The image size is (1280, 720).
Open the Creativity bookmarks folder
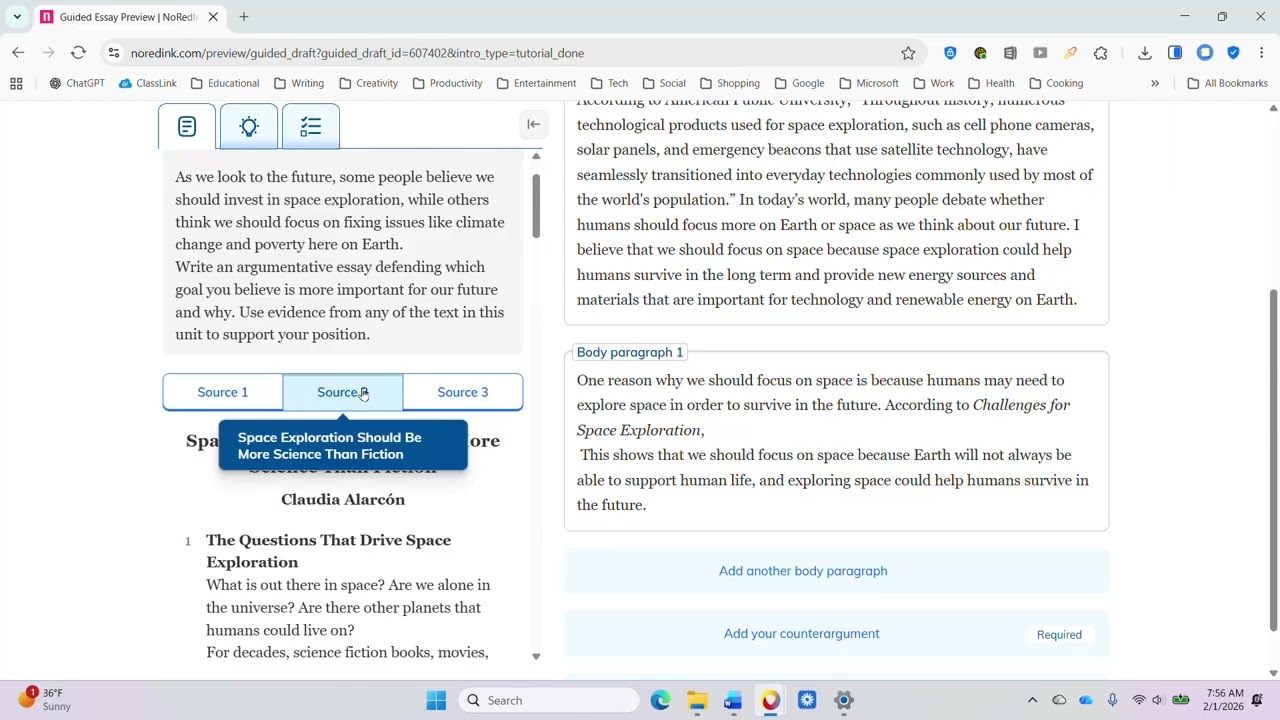pos(368,83)
